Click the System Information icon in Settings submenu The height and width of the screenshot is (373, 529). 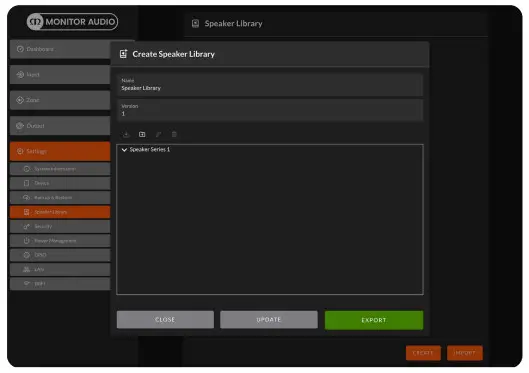27,169
